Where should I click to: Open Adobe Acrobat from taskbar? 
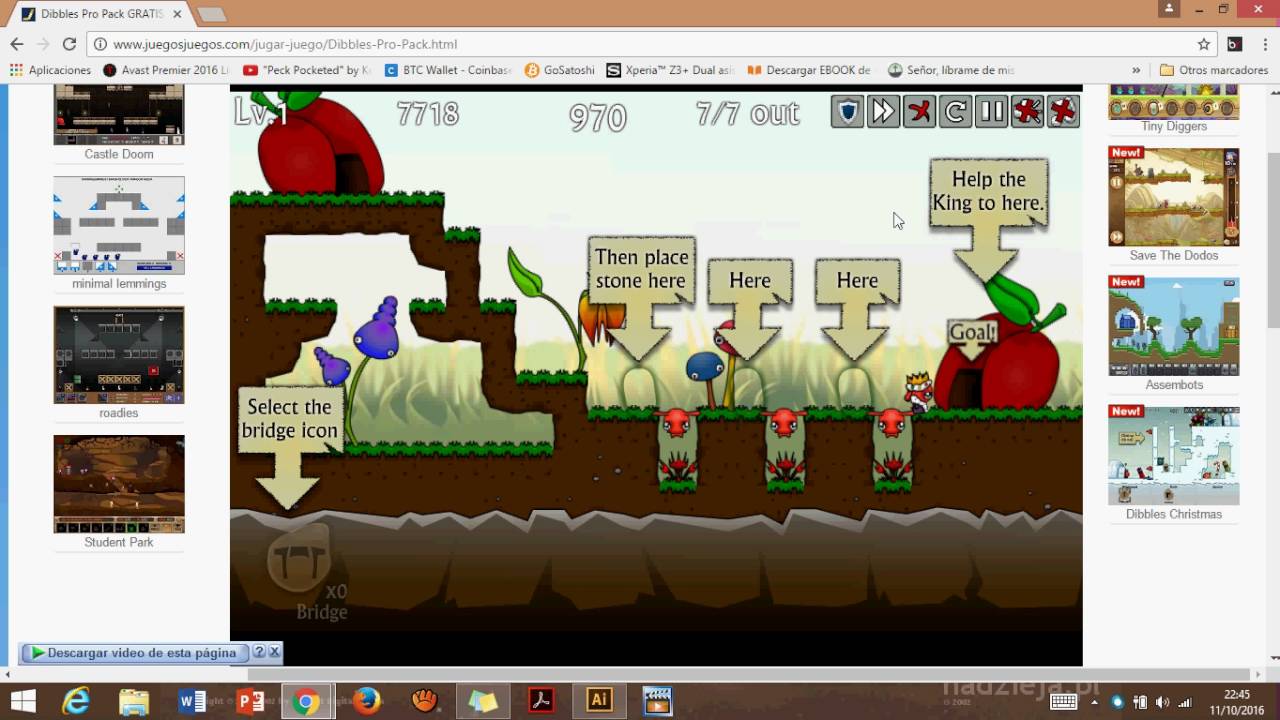541,700
